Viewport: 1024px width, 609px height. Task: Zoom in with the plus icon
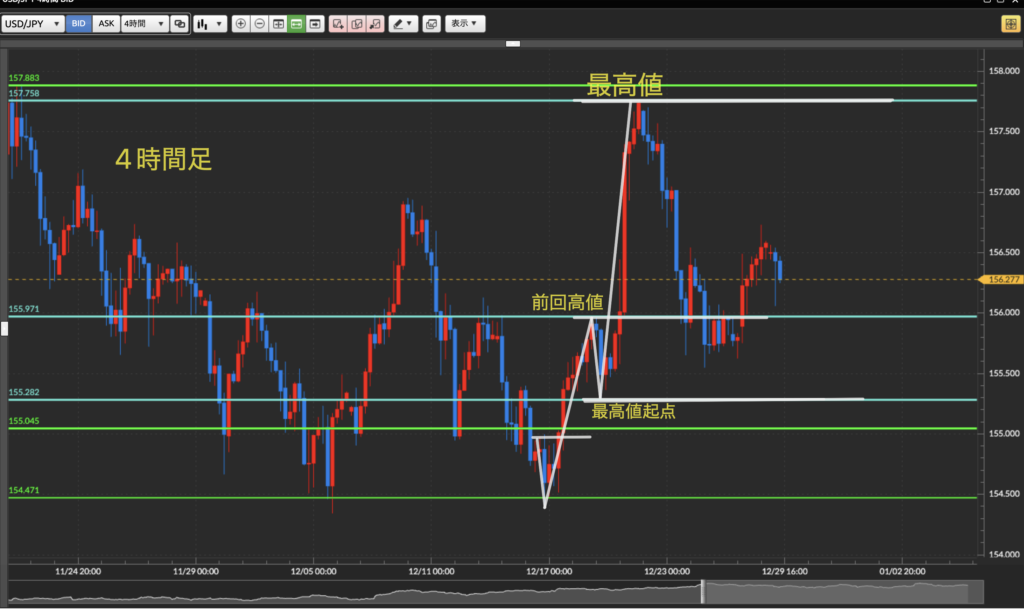pyautogui.click(x=241, y=23)
